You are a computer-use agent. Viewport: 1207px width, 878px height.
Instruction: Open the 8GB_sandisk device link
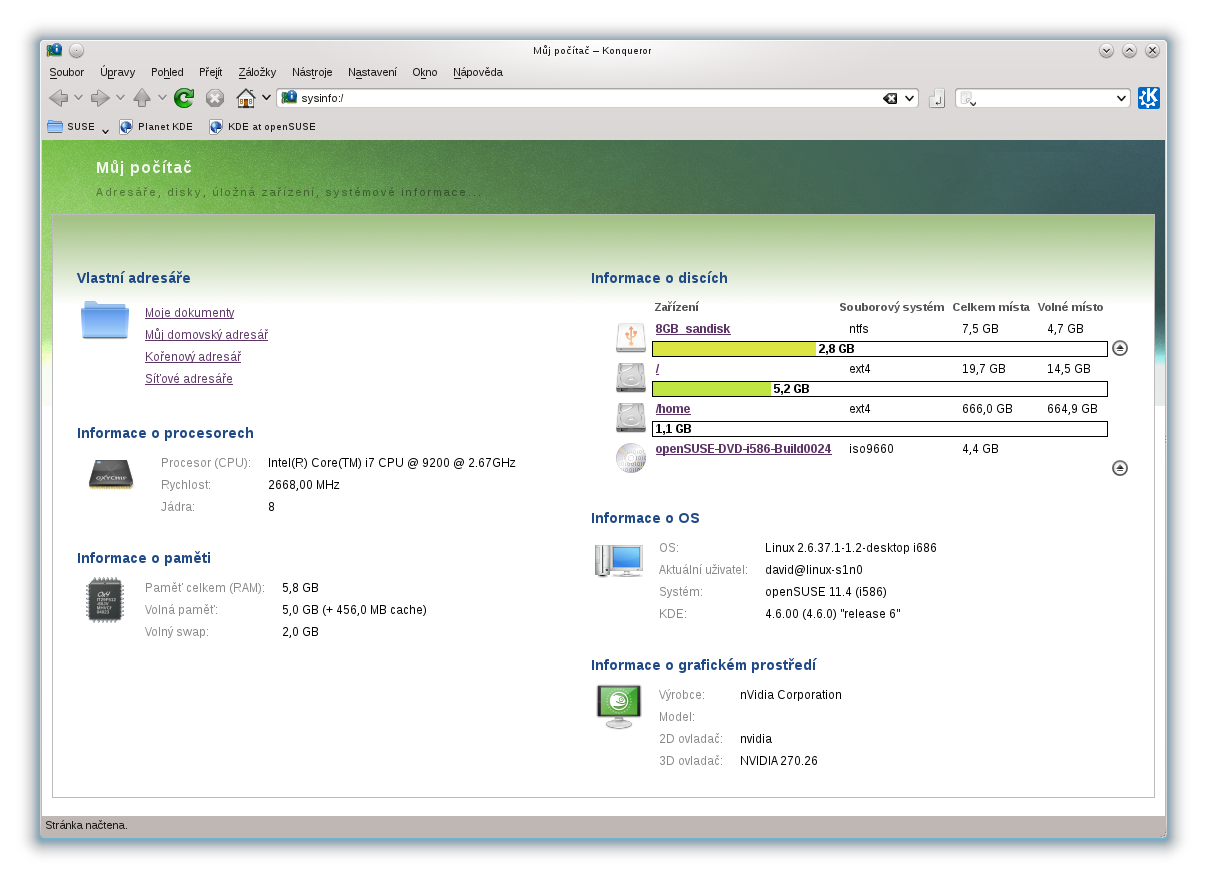[693, 329]
